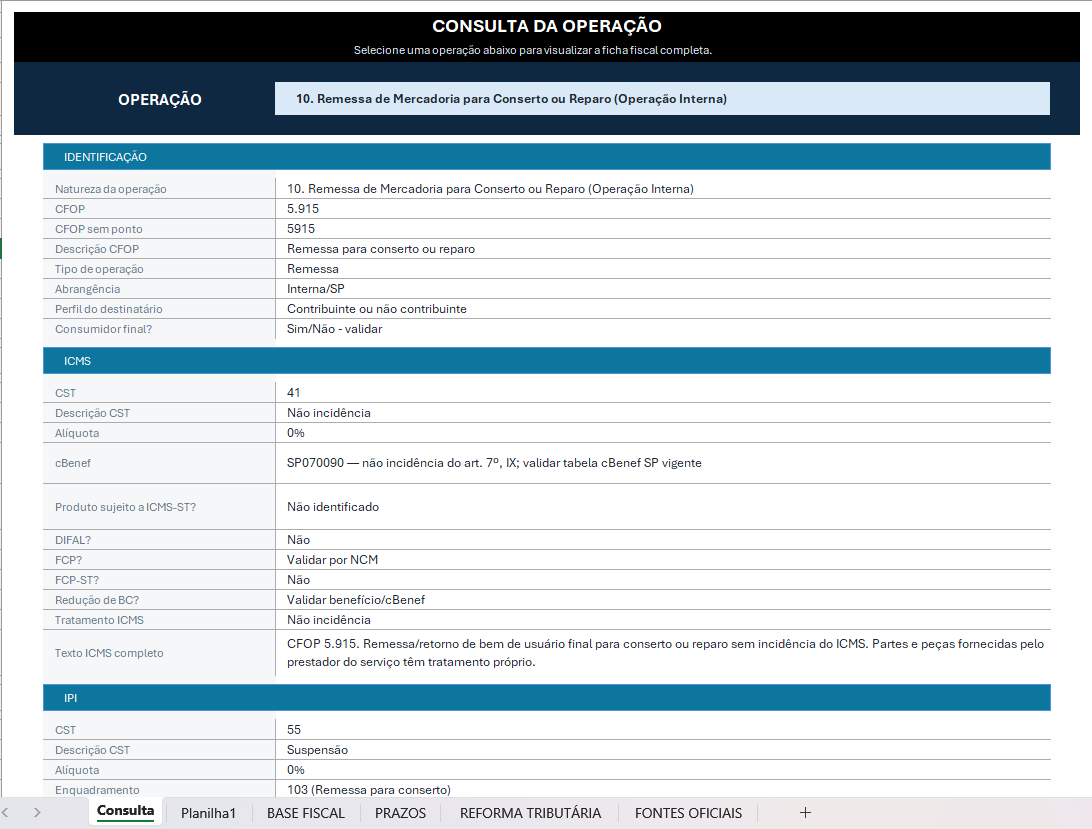
Task: Select the PRAZOS sheet tab
Action: point(400,813)
